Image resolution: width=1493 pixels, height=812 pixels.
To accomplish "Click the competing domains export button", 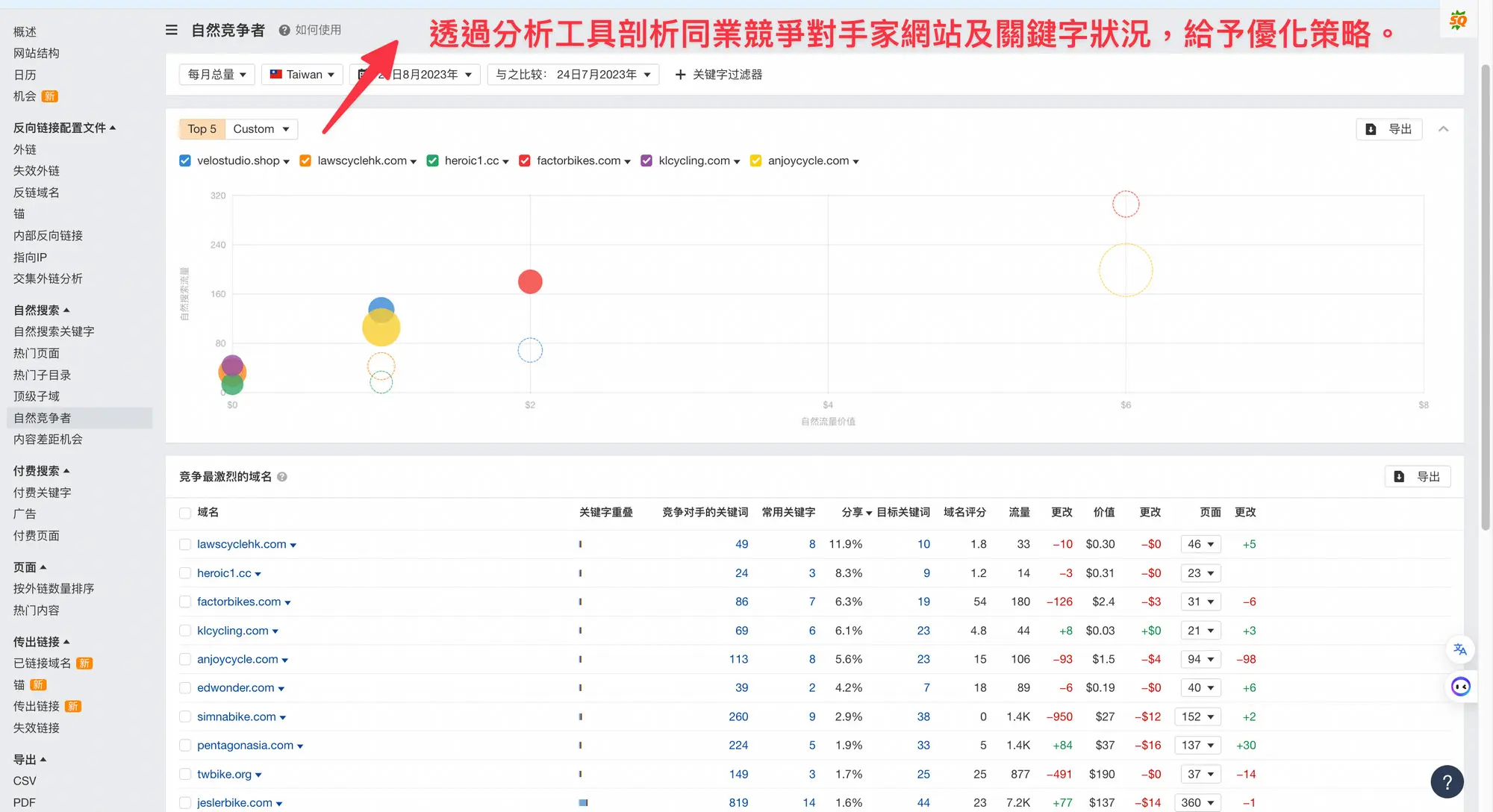I will (1418, 477).
